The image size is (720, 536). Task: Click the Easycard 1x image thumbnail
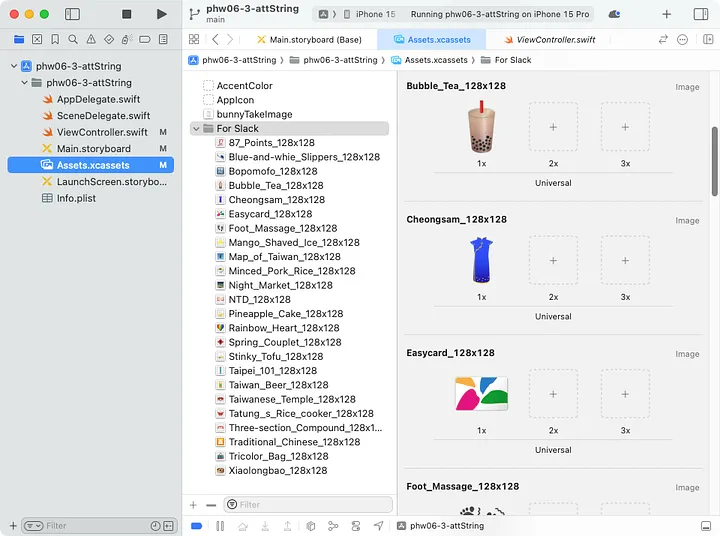tap(481, 394)
